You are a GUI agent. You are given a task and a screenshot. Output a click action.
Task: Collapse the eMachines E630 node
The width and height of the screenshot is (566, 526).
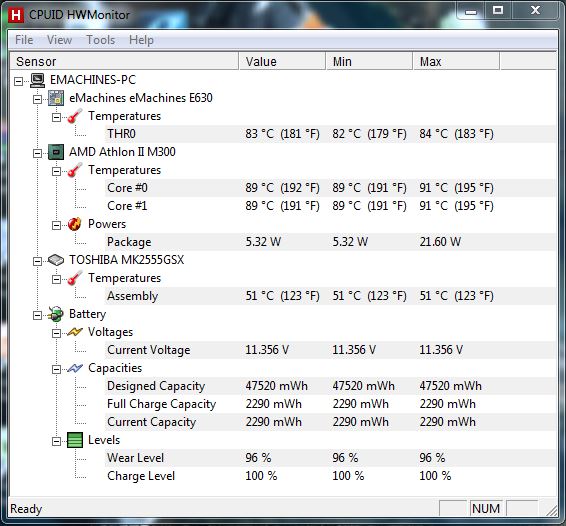coord(38,99)
